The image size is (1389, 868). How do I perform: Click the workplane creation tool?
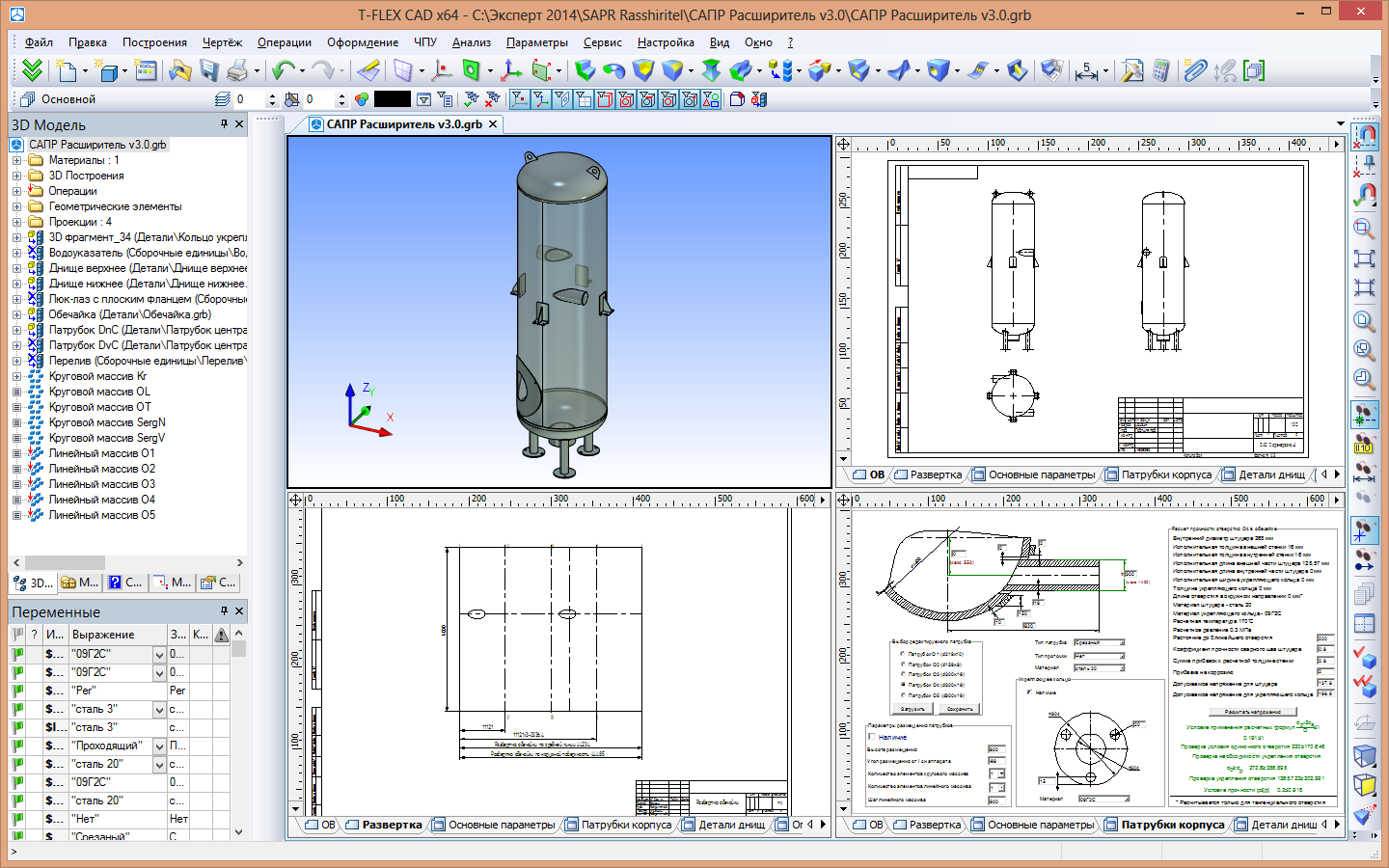tap(403, 70)
